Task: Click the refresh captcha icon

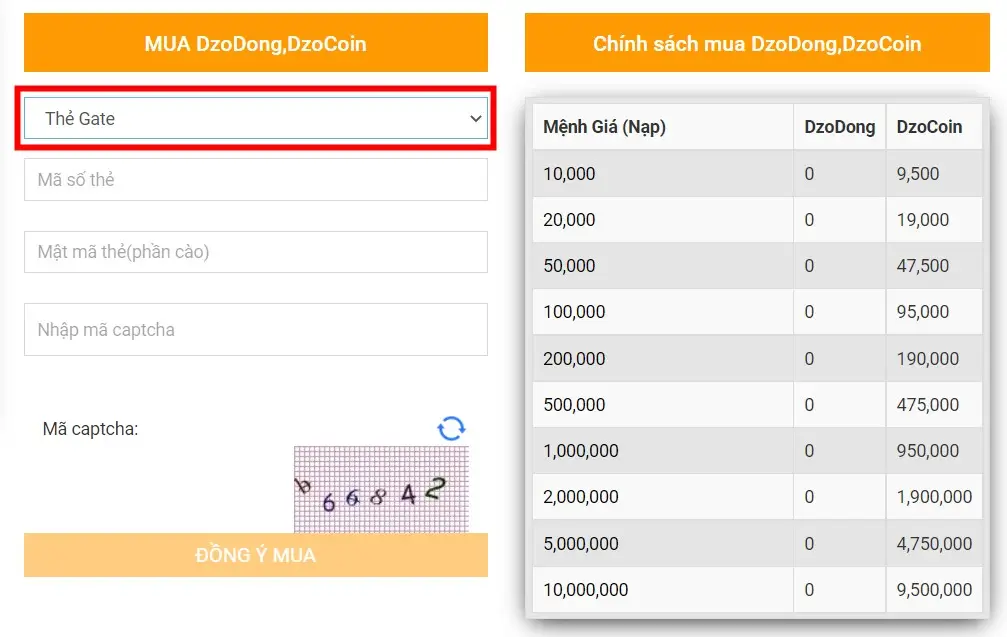Action: 451,428
